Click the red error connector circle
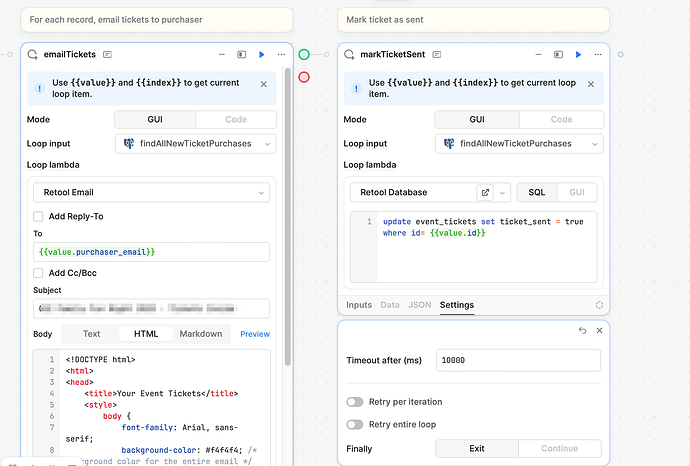 click(x=304, y=77)
